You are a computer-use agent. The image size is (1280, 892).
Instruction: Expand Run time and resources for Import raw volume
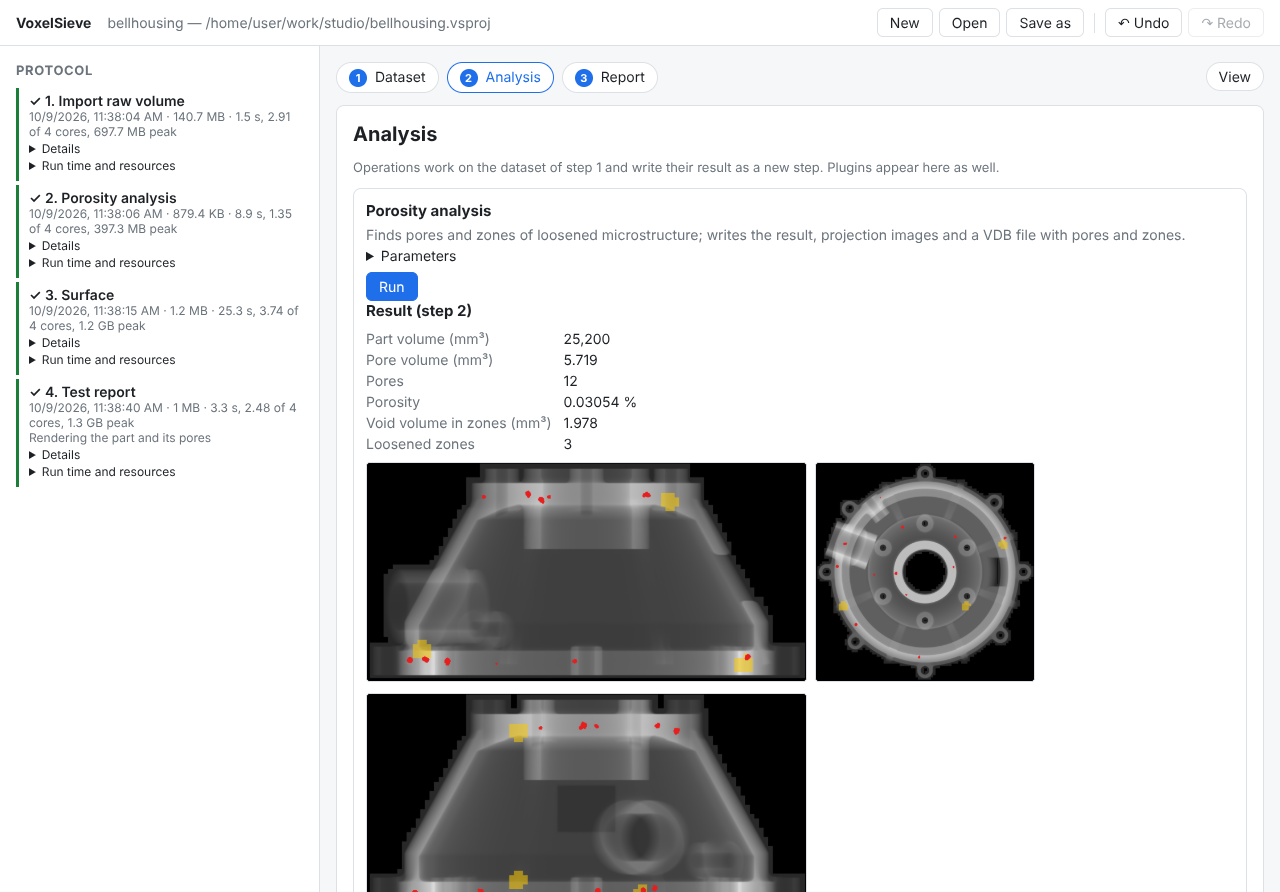[x=102, y=166]
